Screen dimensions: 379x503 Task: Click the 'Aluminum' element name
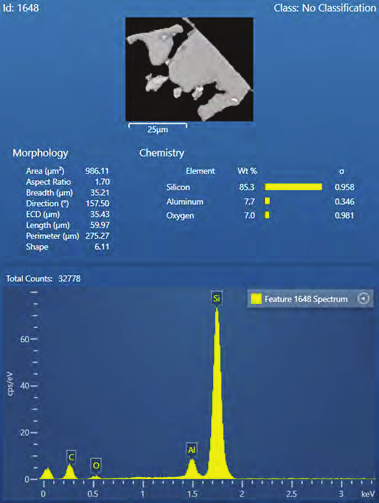185,201
